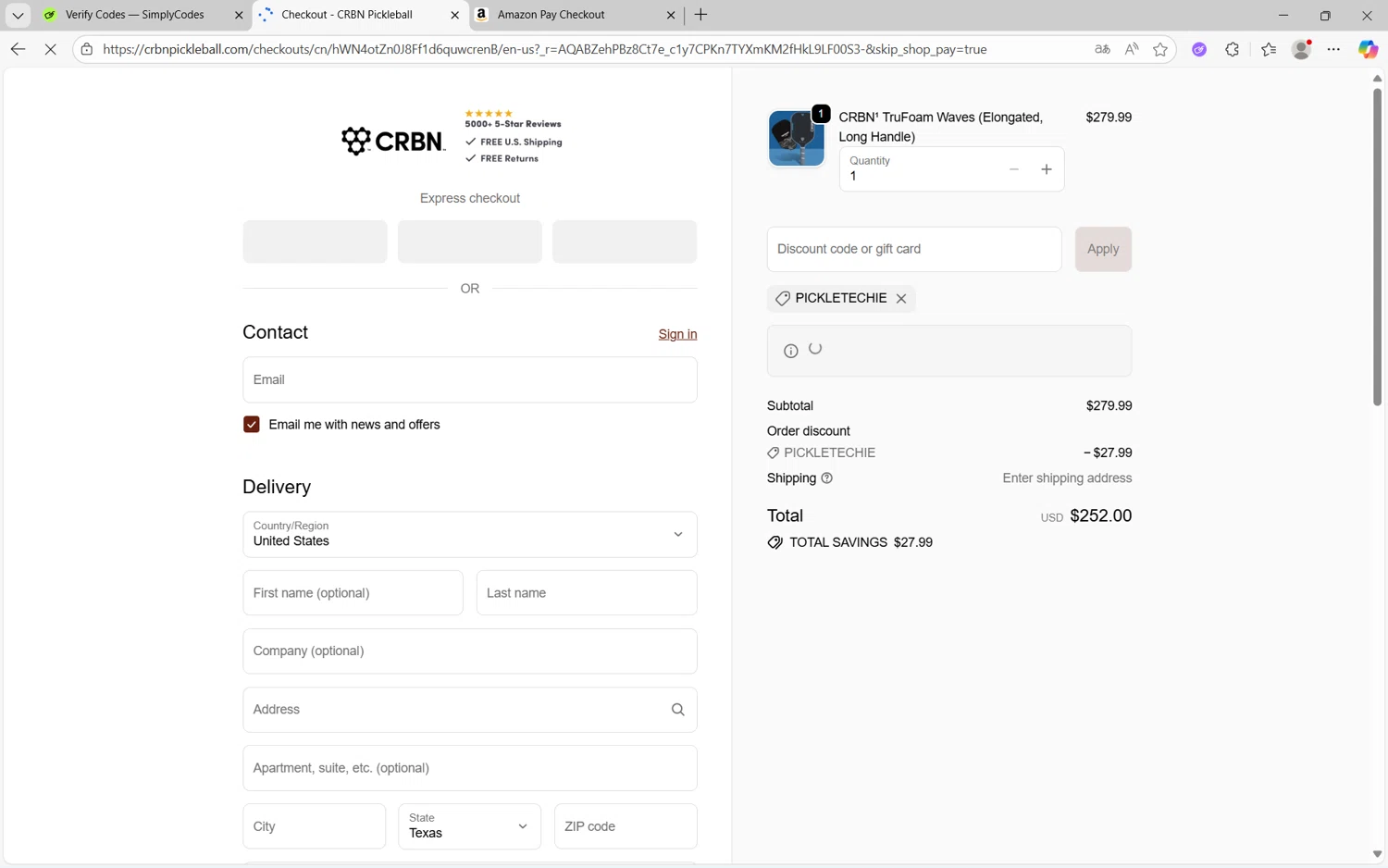Open the tab search dropdown arrow
This screenshot has height=868, width=1388.
18,15
